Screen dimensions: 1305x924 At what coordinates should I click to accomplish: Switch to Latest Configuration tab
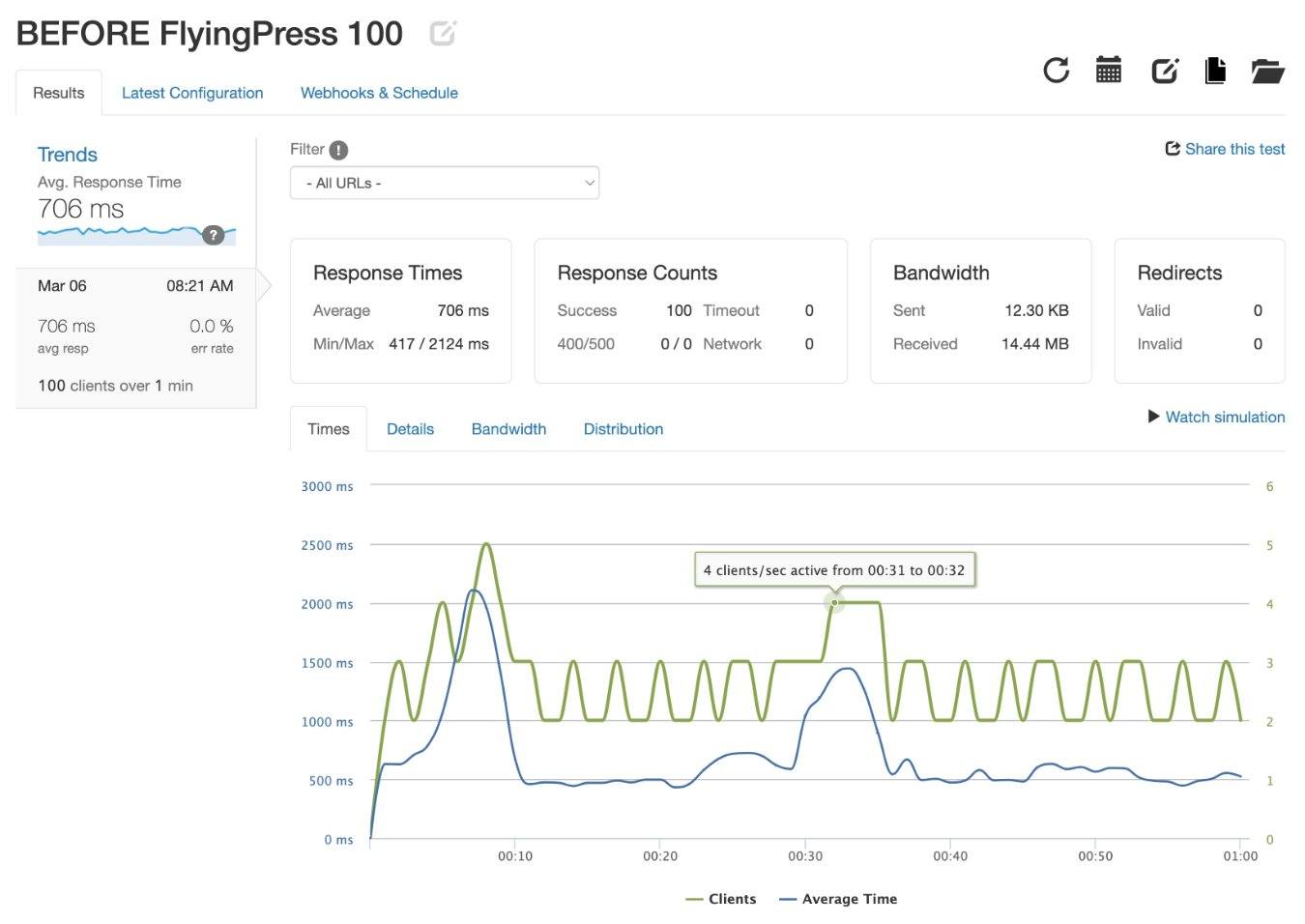pyautogui.click(x=192, y=93)
